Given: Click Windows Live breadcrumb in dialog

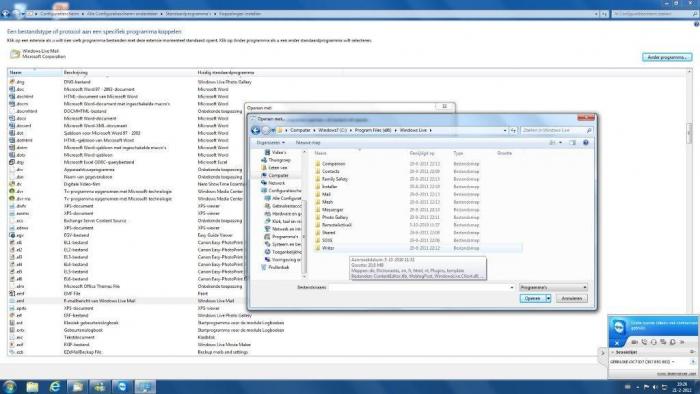Looking at the screenshot, I should [x=413, y=130].
